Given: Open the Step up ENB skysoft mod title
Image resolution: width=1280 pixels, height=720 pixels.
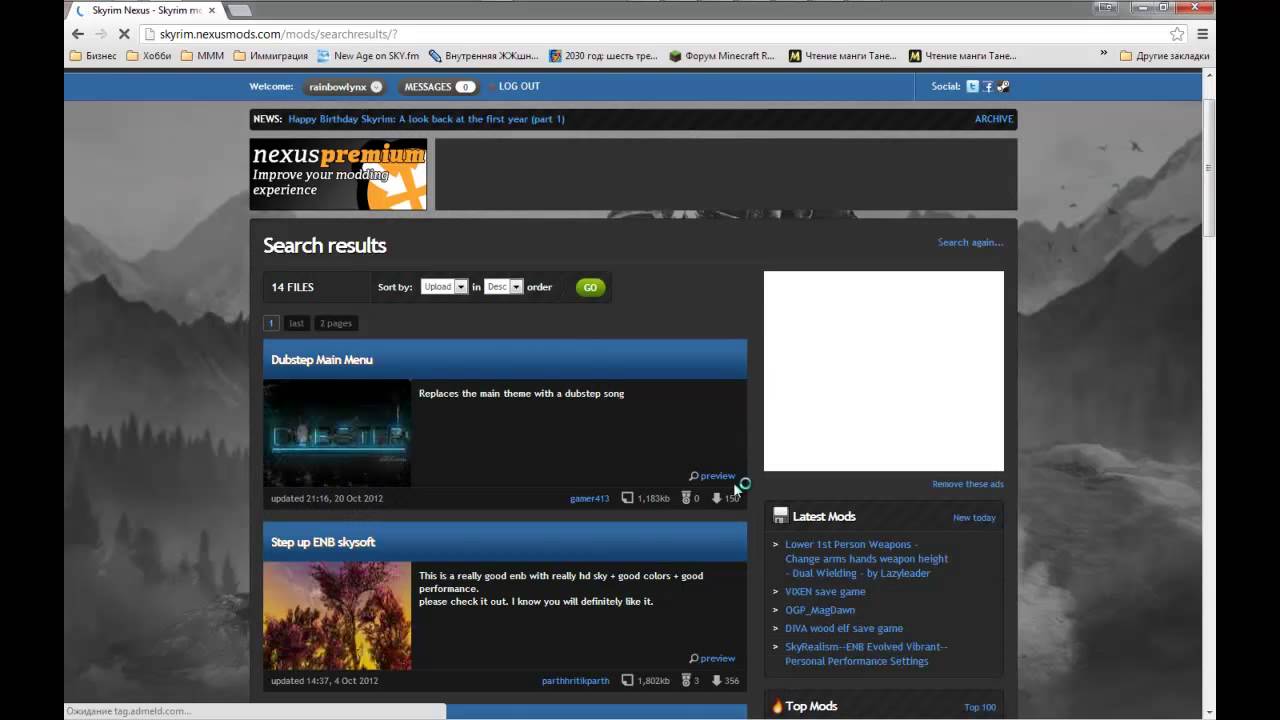Looking at the screenshot, I should [x=323, y=542].
